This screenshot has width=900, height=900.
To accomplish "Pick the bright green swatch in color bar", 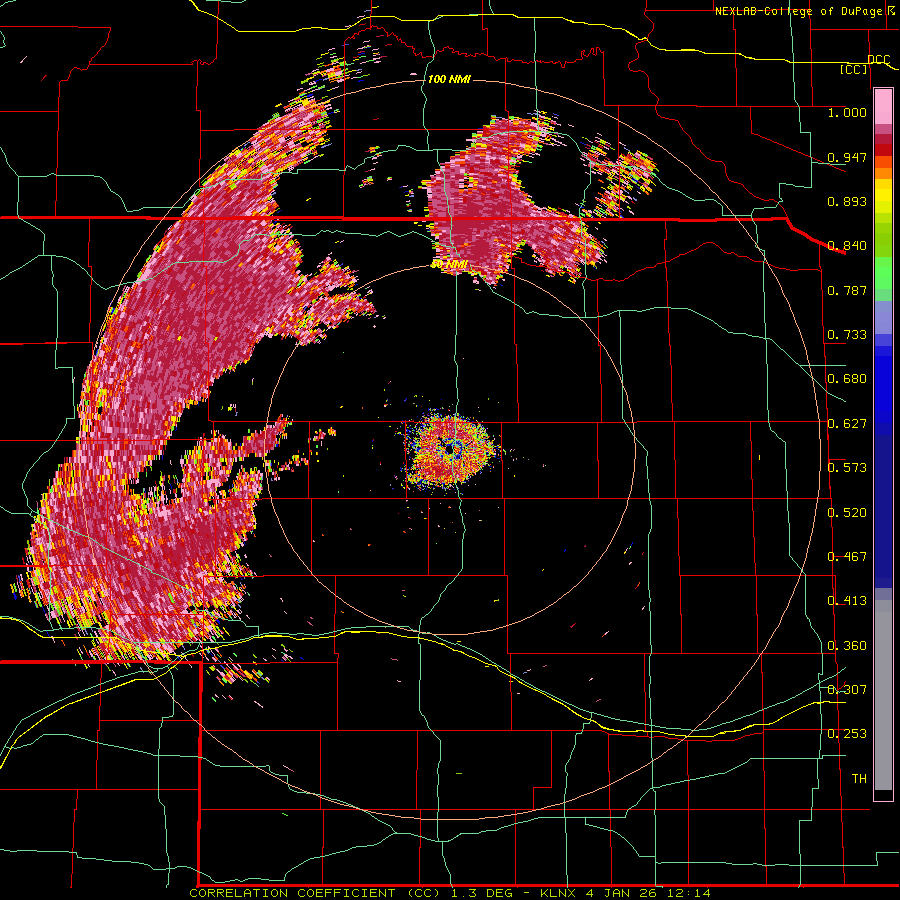I will [883, 273].
